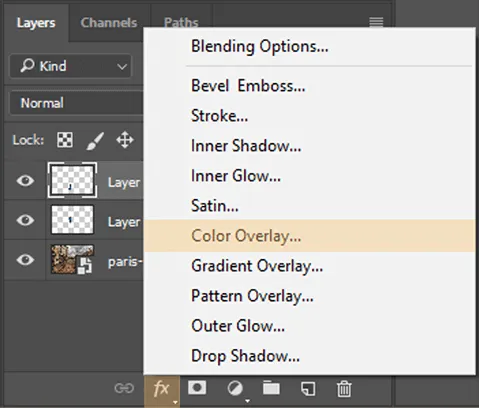Choose Blending Options... from the menu
The image size is (479, 408).
click(309, 46)
